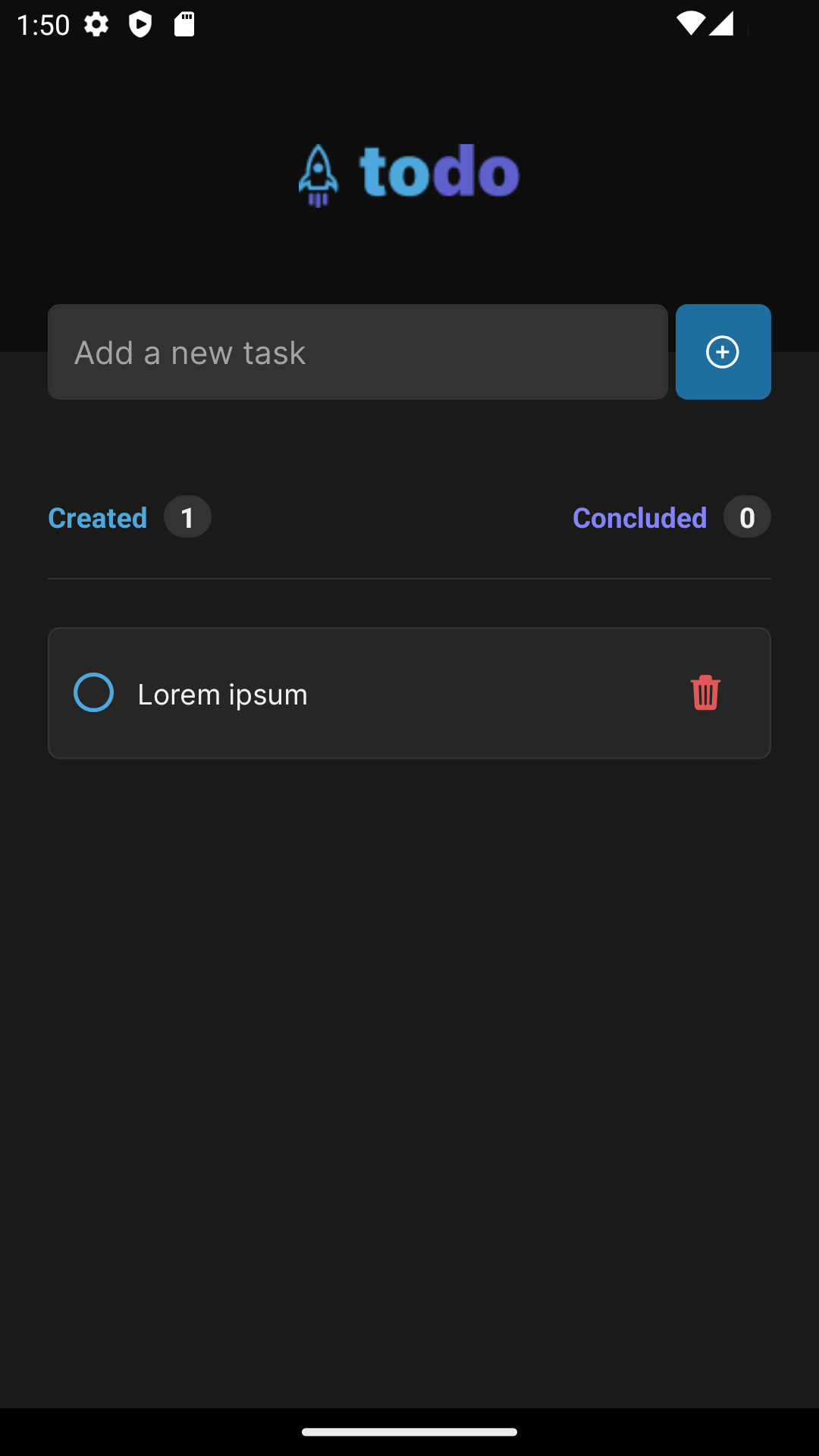Select the Concluded label
Image resolution: width=819 pixels, height=1456 pixels.
pyautogui.click(x=641, y=516)
